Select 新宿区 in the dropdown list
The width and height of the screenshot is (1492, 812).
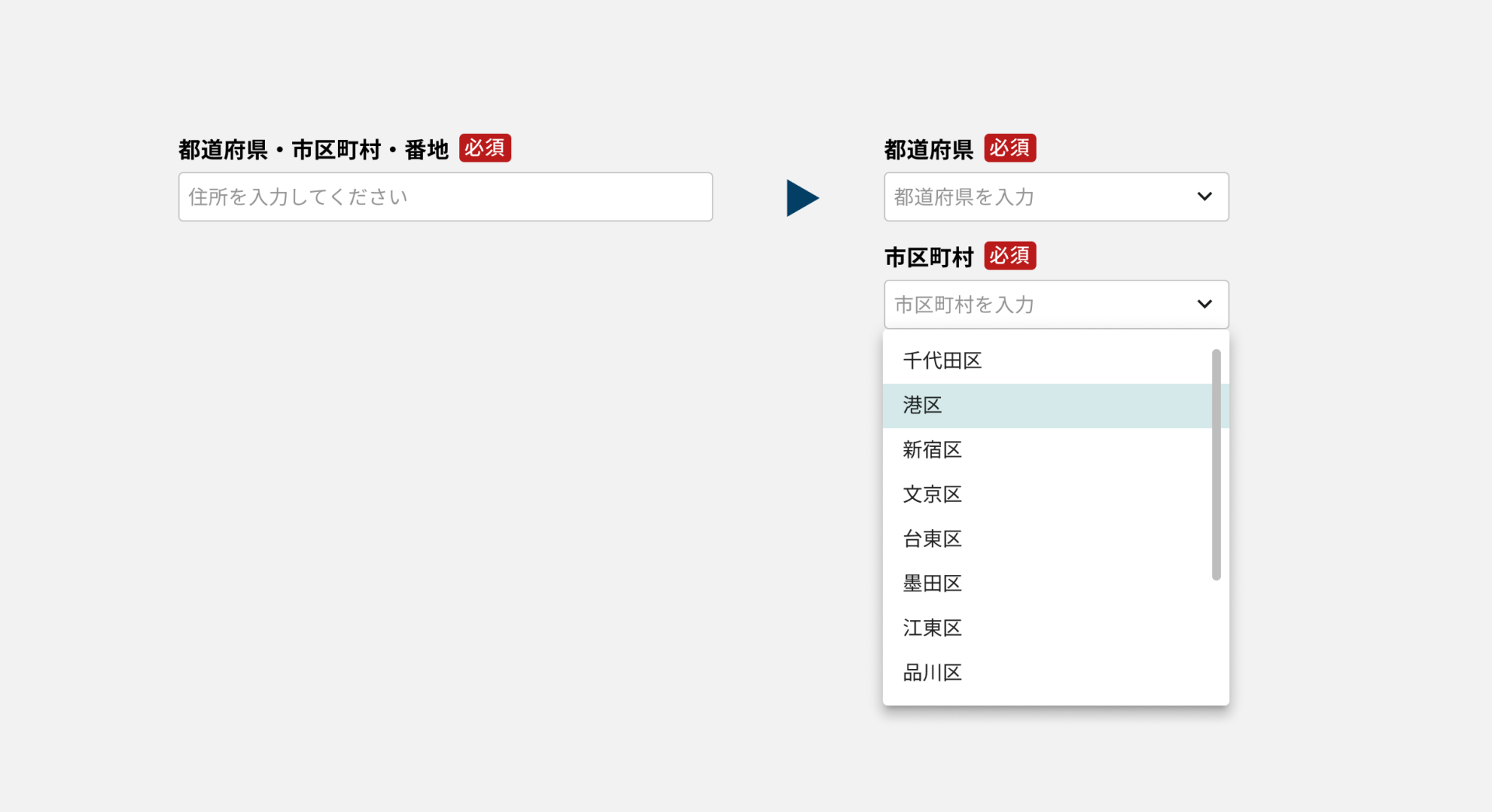(932, 450)
